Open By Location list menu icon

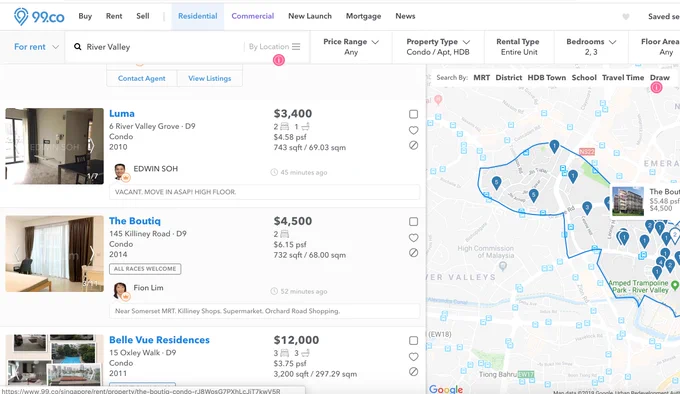[296, 46]
